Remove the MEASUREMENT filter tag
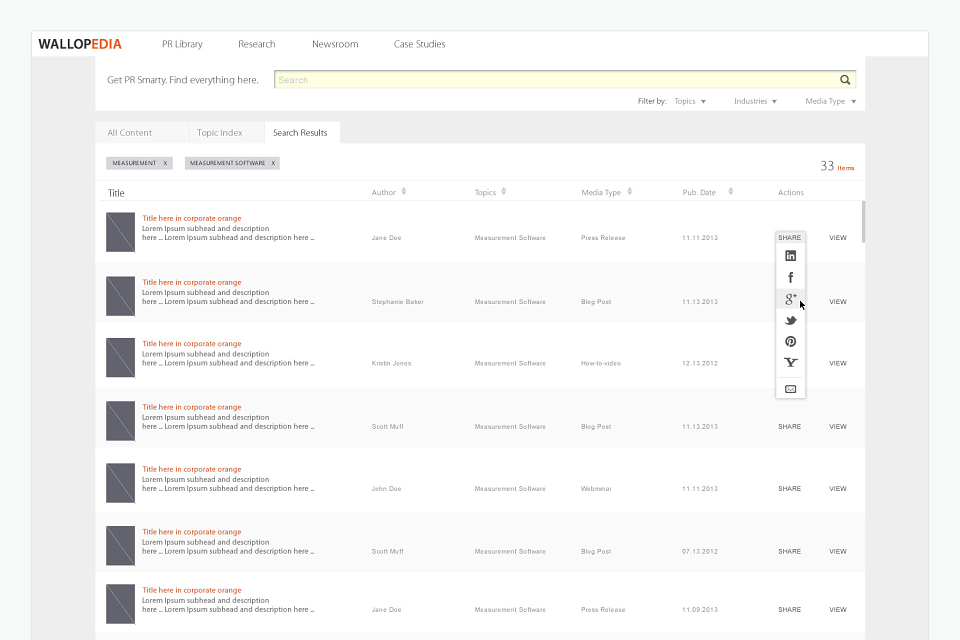960x640 pixels. pyautogui.click(x=165, y=163)
